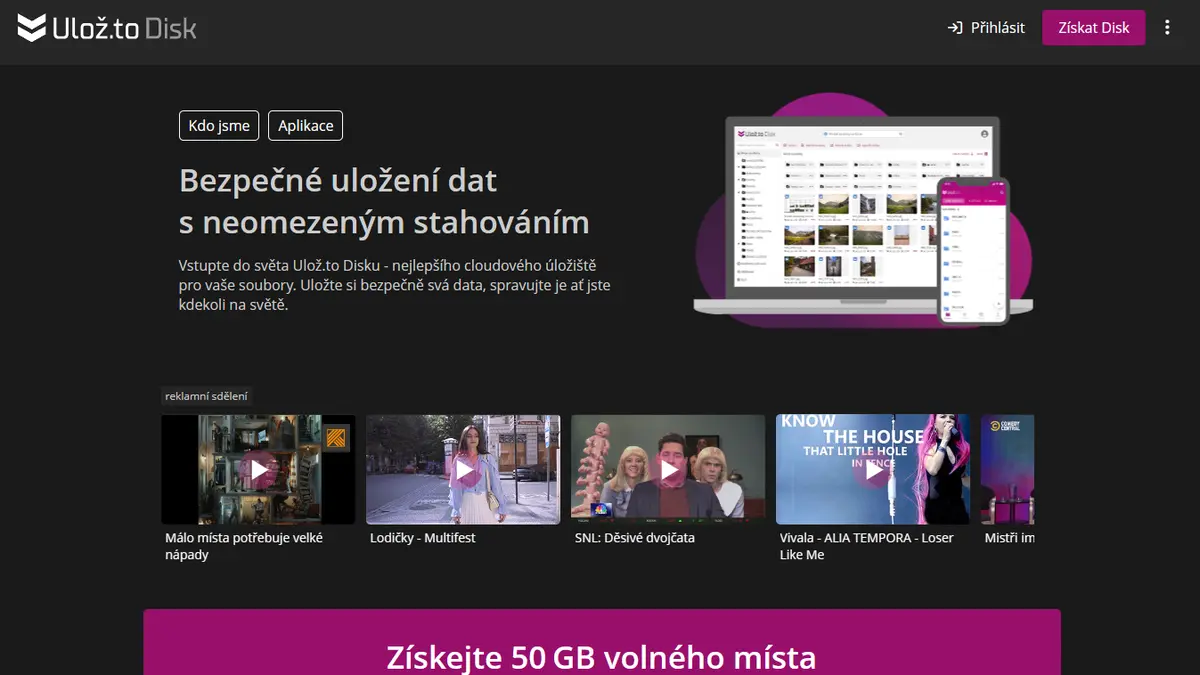
Task: Play the Vivala - ALIA TEMPORA video
Action: pos(874,469)
